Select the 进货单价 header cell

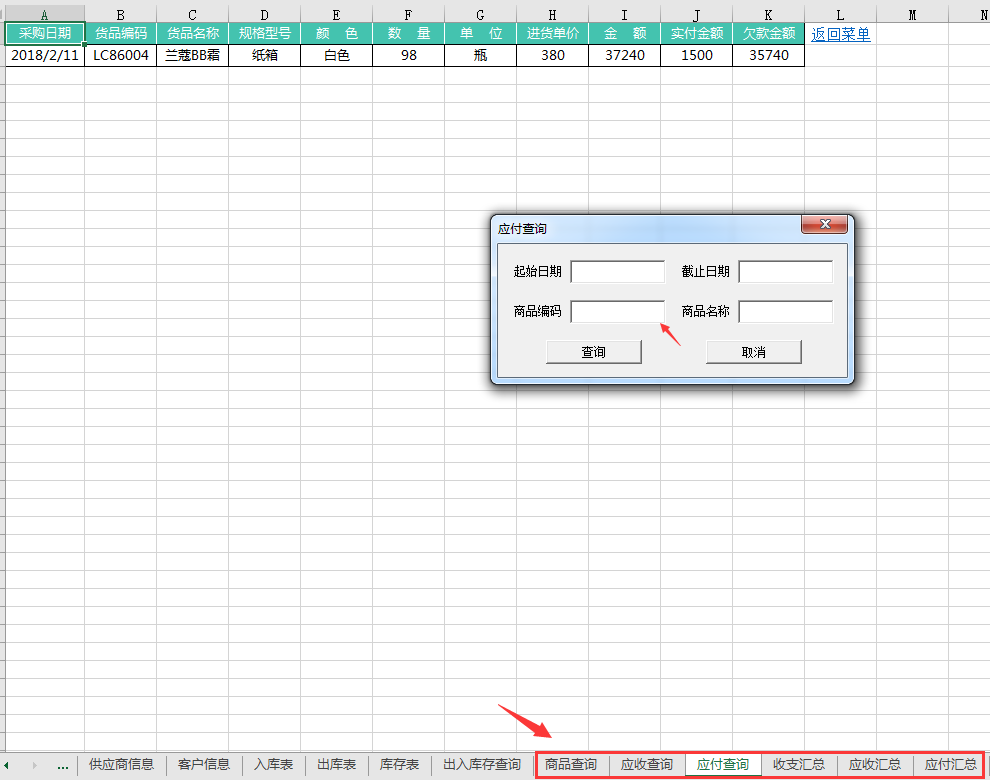(x=552, y=33)
